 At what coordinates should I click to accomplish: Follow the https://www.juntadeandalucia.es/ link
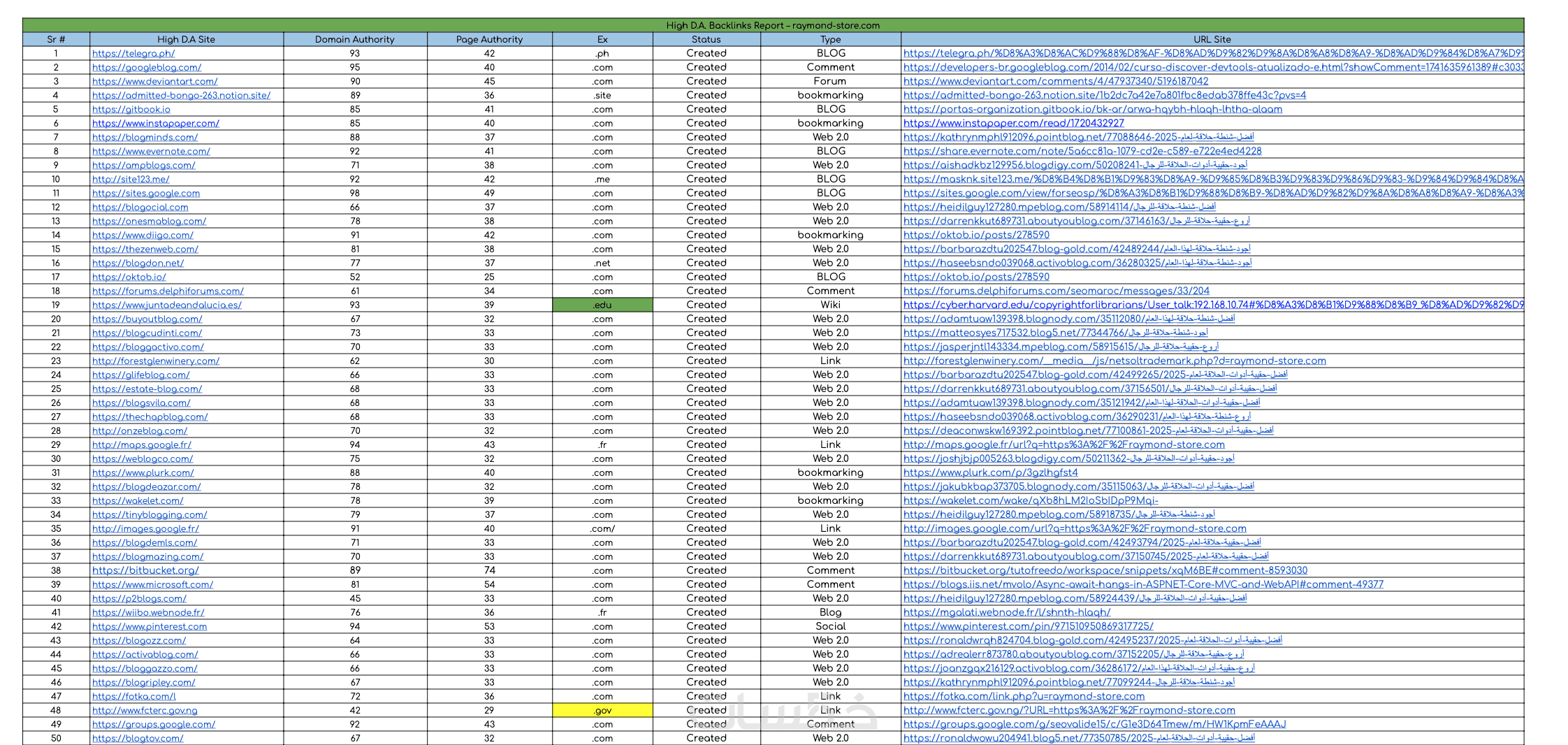(x=167, y=305)
